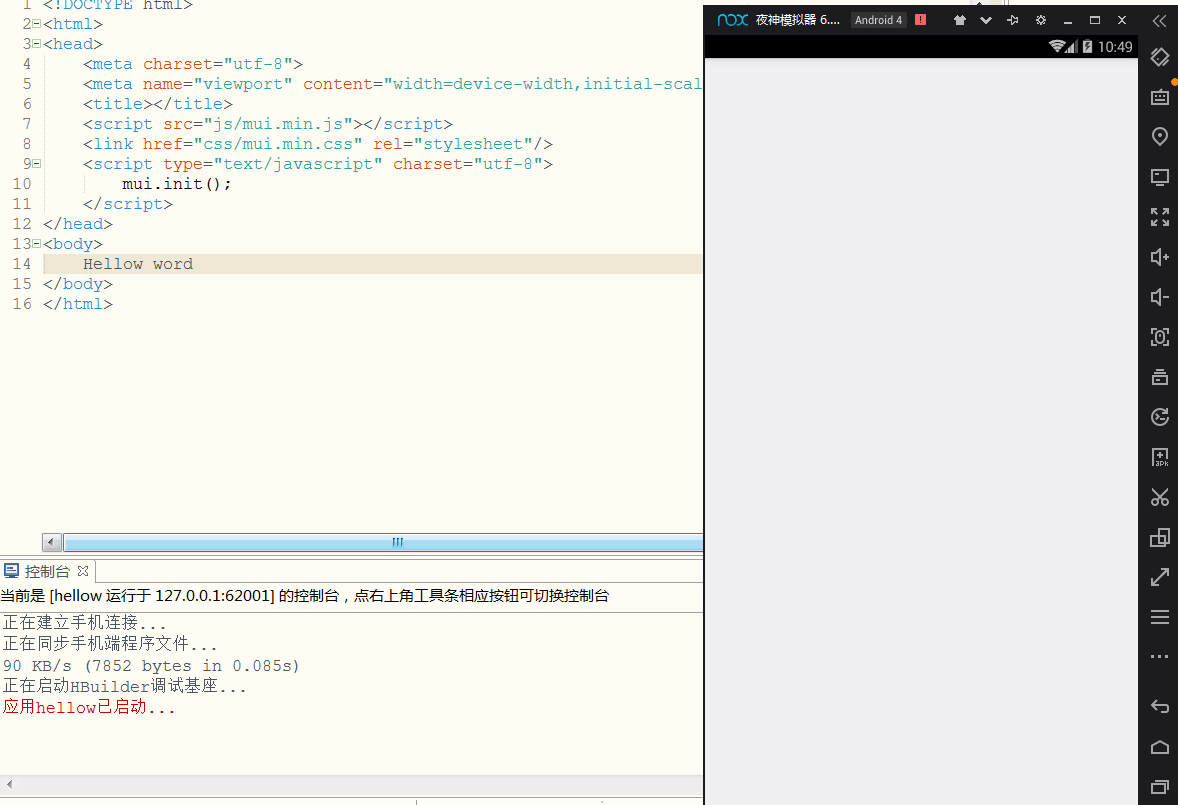Open the Nox title bar dropdown arrow
The width and height of the screenshot is (1178, 805).
pos(986,20)
